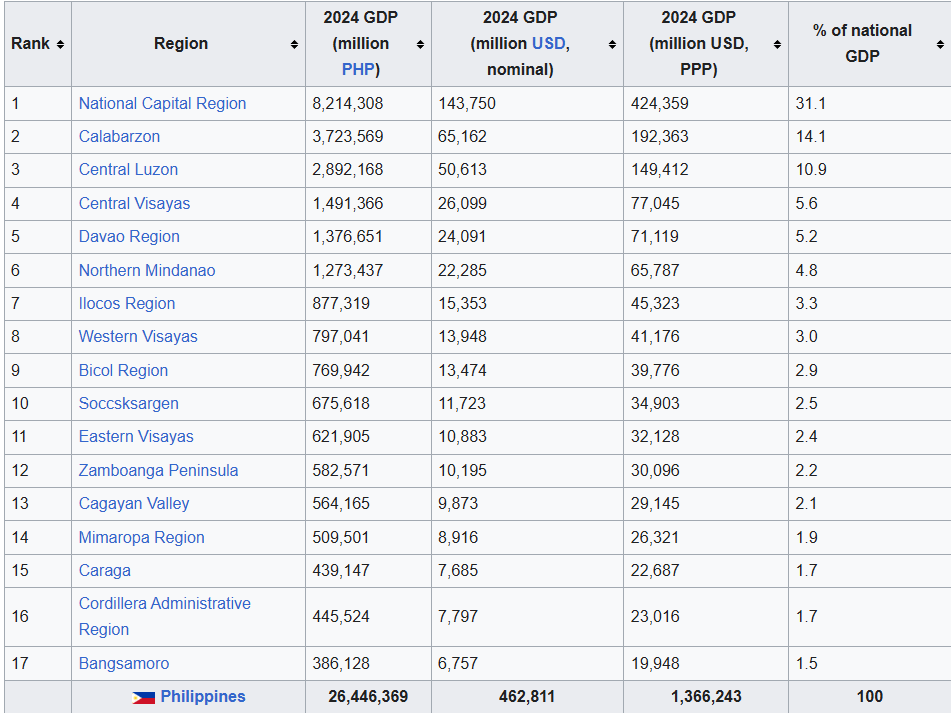Select rank number 17 cell
This screenshot has height=713, width=951.
[38, 663]
